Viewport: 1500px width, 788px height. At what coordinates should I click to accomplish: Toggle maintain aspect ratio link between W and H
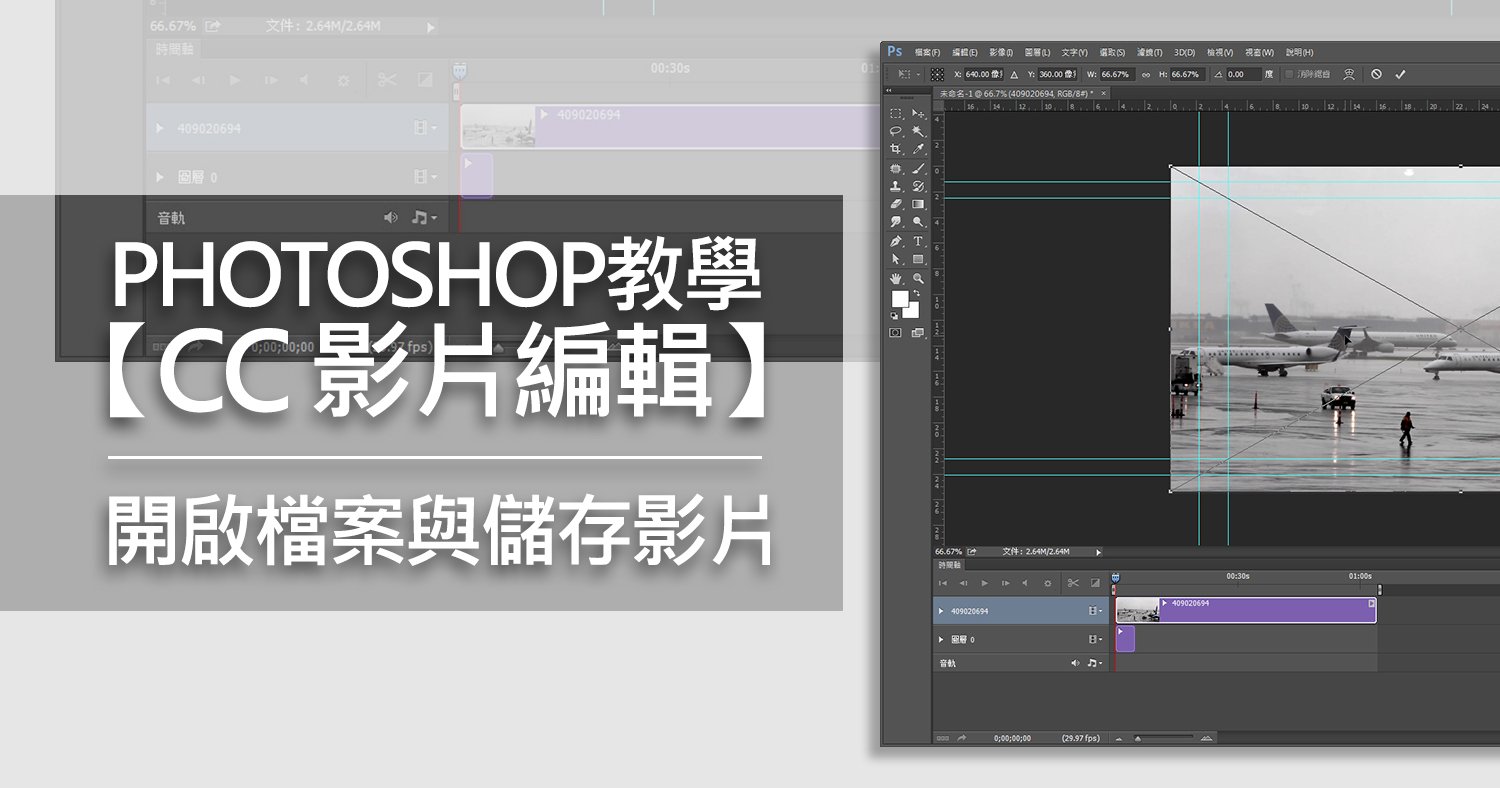tap(1146, 74)
